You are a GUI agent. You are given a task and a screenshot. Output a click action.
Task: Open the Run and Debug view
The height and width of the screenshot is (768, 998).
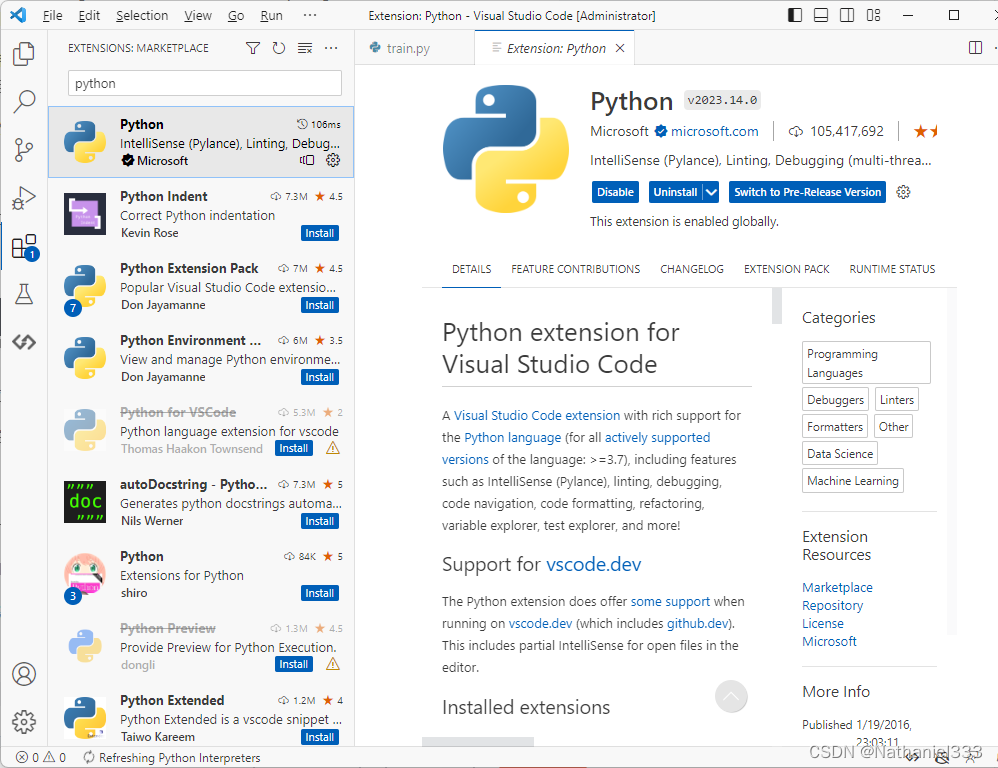pyautogui.click(x=24, y=198)
